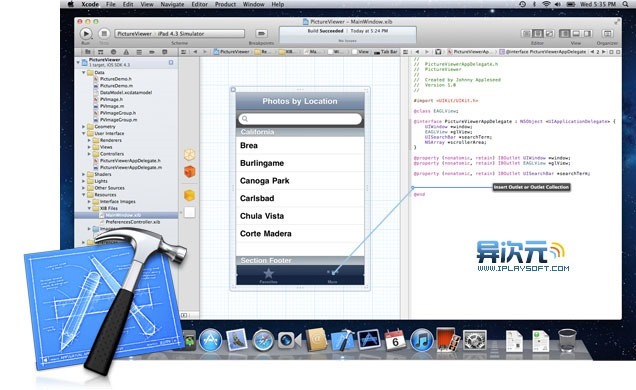The width and height of the screenshot is (636, 390).
Task: Show the Utilities pane view button
Action: [x=587, y=34]
